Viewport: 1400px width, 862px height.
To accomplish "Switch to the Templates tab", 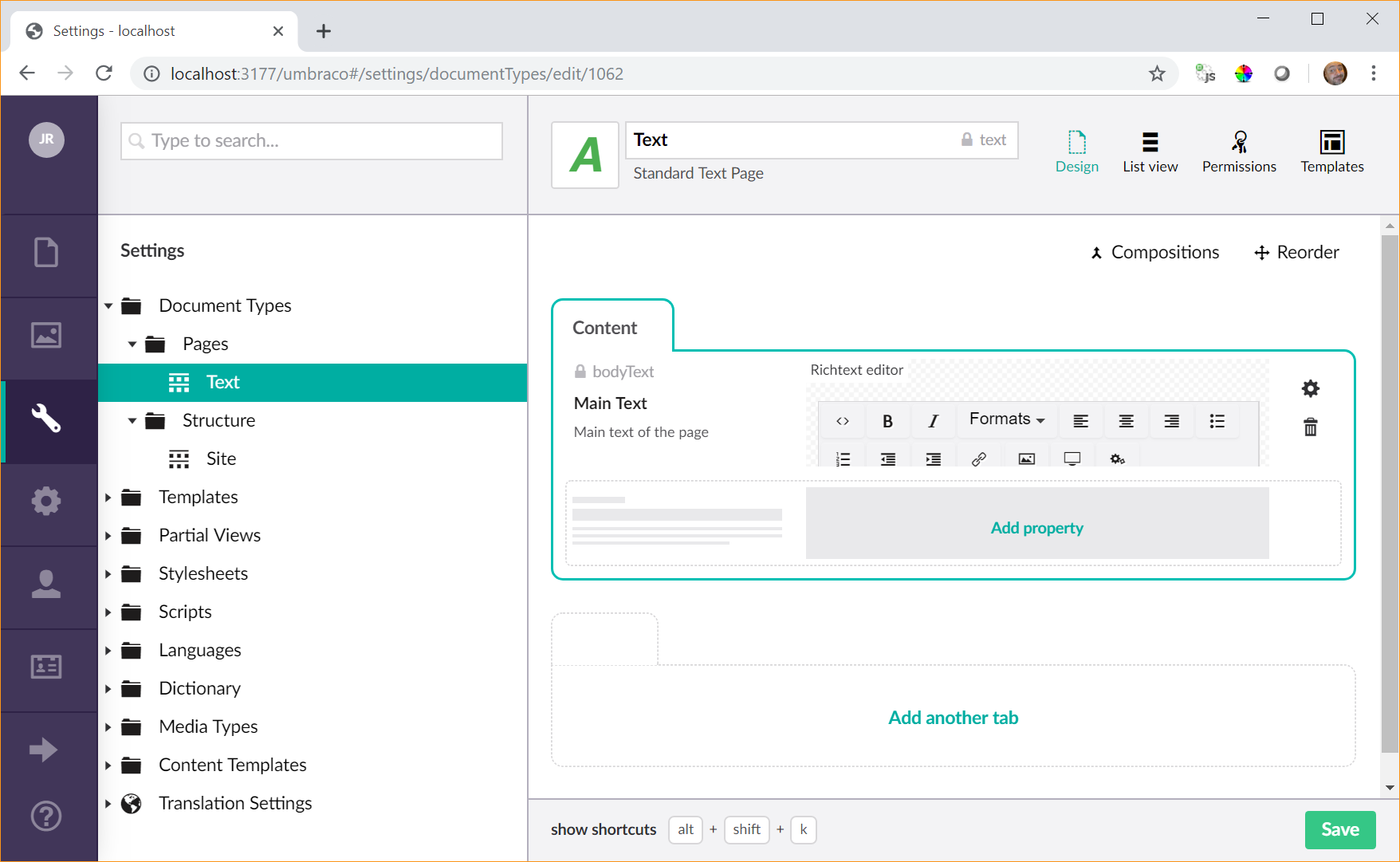I will click(1332, 152).
